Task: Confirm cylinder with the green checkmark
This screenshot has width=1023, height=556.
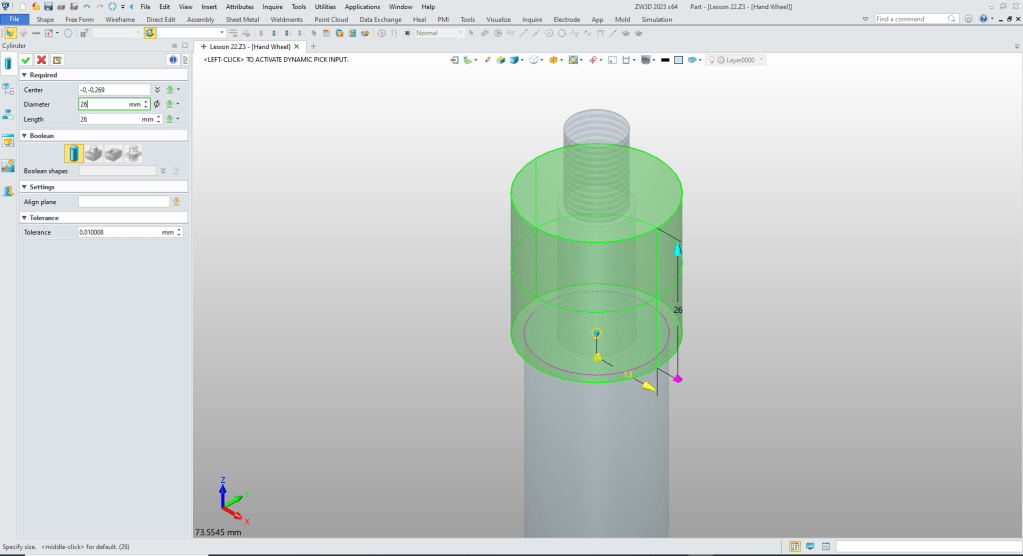Action: tap(25, 60)
